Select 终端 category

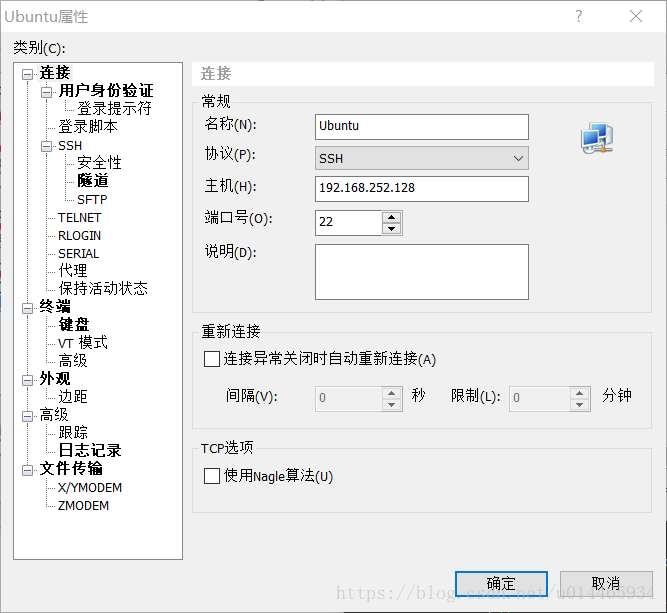[55, 306]
